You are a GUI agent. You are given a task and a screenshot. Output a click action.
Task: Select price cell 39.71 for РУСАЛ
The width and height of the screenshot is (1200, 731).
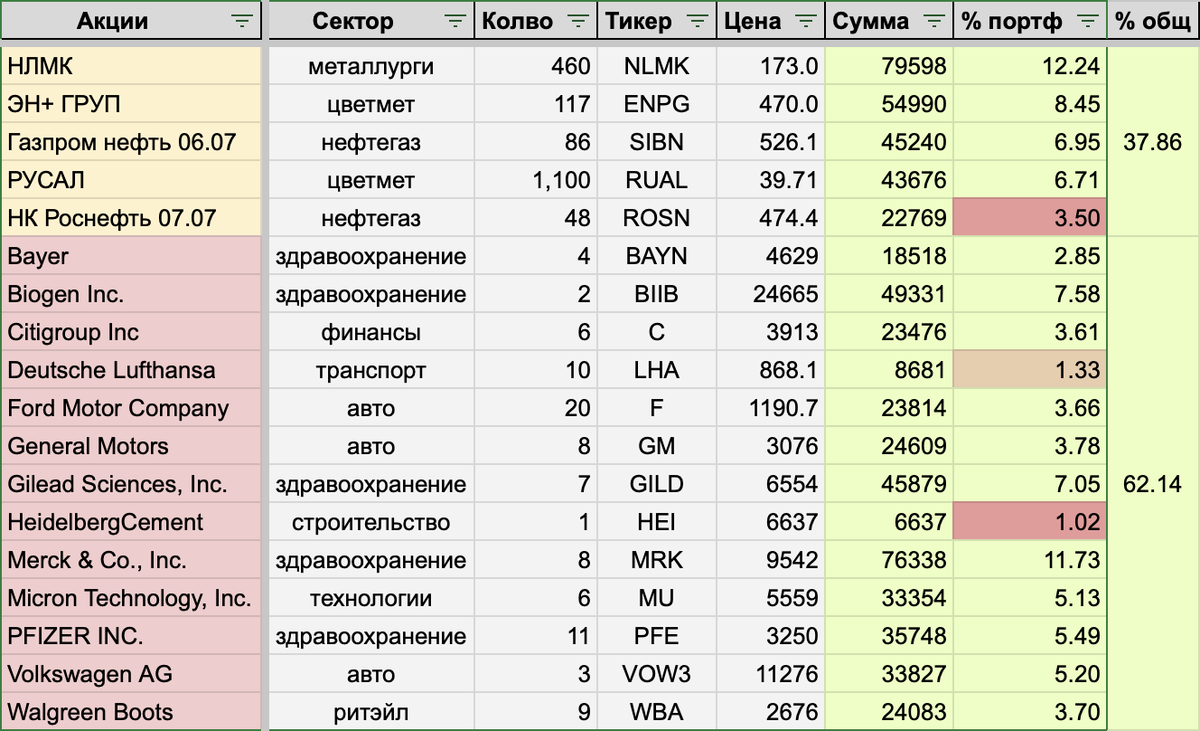click(x=770, y=181)
